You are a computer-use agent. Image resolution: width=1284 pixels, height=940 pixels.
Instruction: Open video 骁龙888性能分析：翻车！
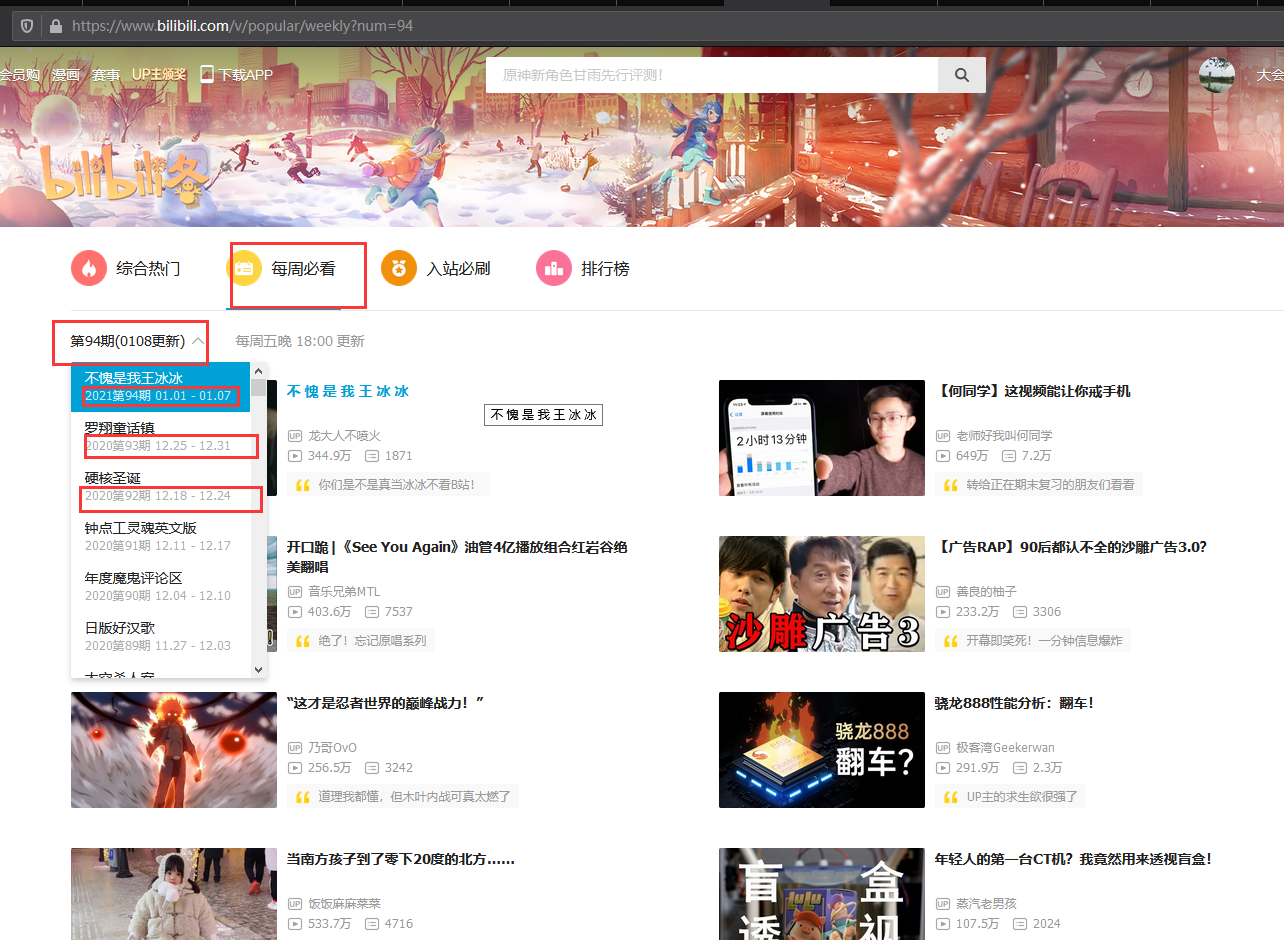coord(1014,703)
